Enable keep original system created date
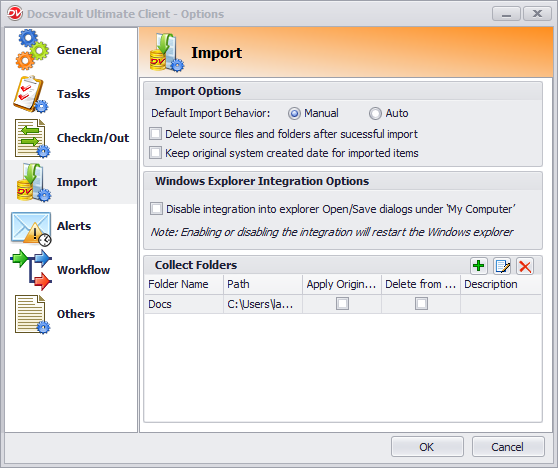The image size is (558, 468). (156, 153)
